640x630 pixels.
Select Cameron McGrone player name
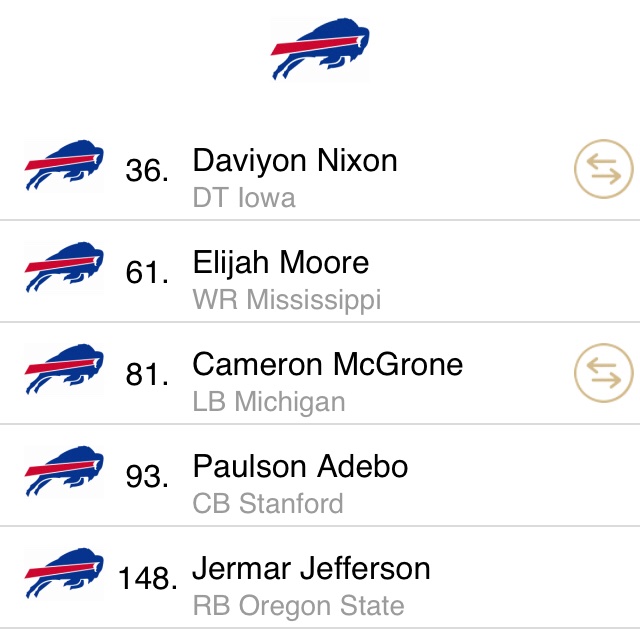pos(328,364)
